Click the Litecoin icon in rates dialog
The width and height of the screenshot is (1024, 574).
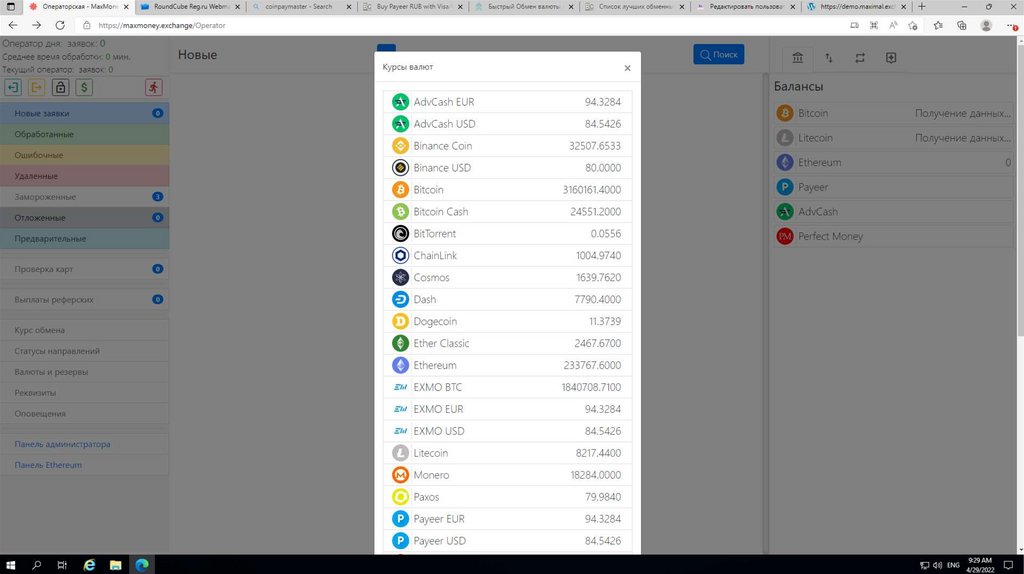400,453
